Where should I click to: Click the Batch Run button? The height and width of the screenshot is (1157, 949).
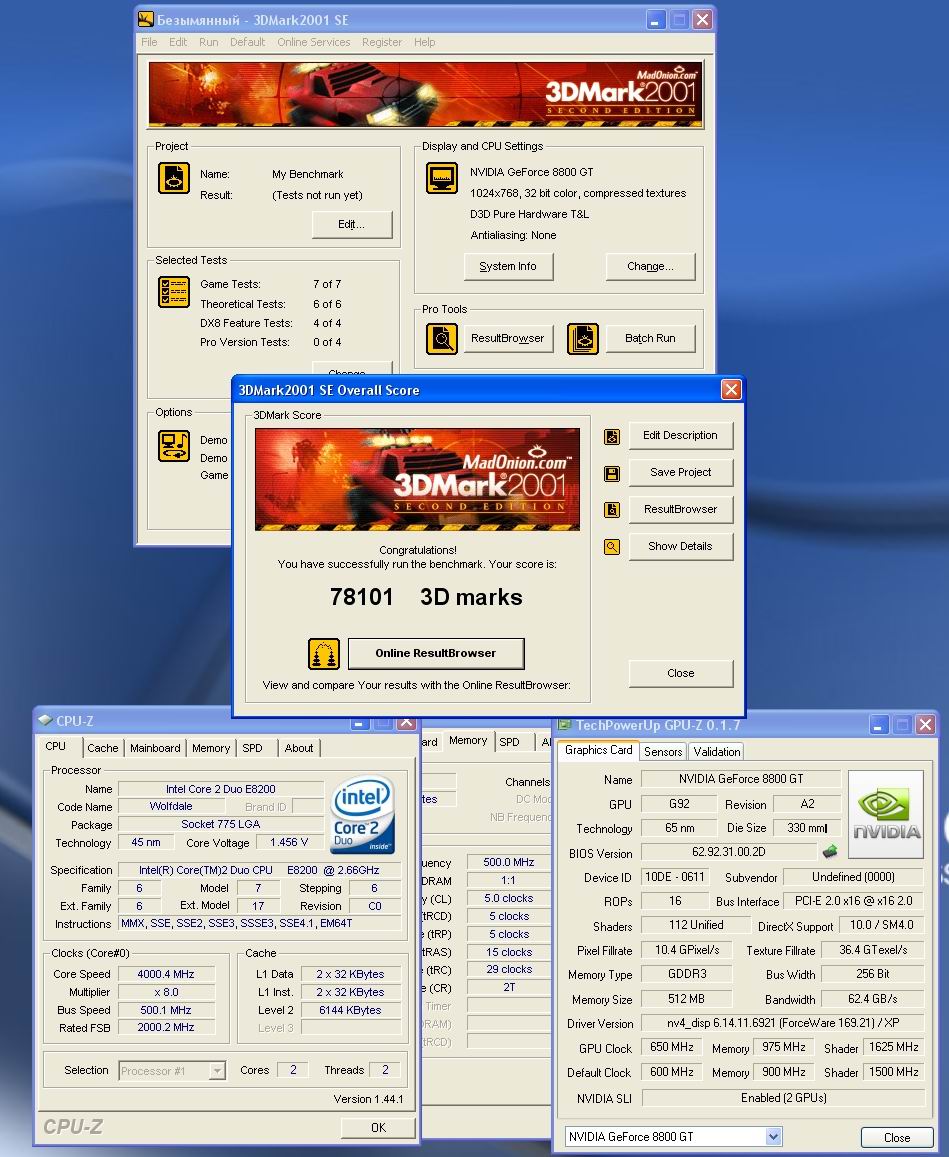click(x=650, y=339)
